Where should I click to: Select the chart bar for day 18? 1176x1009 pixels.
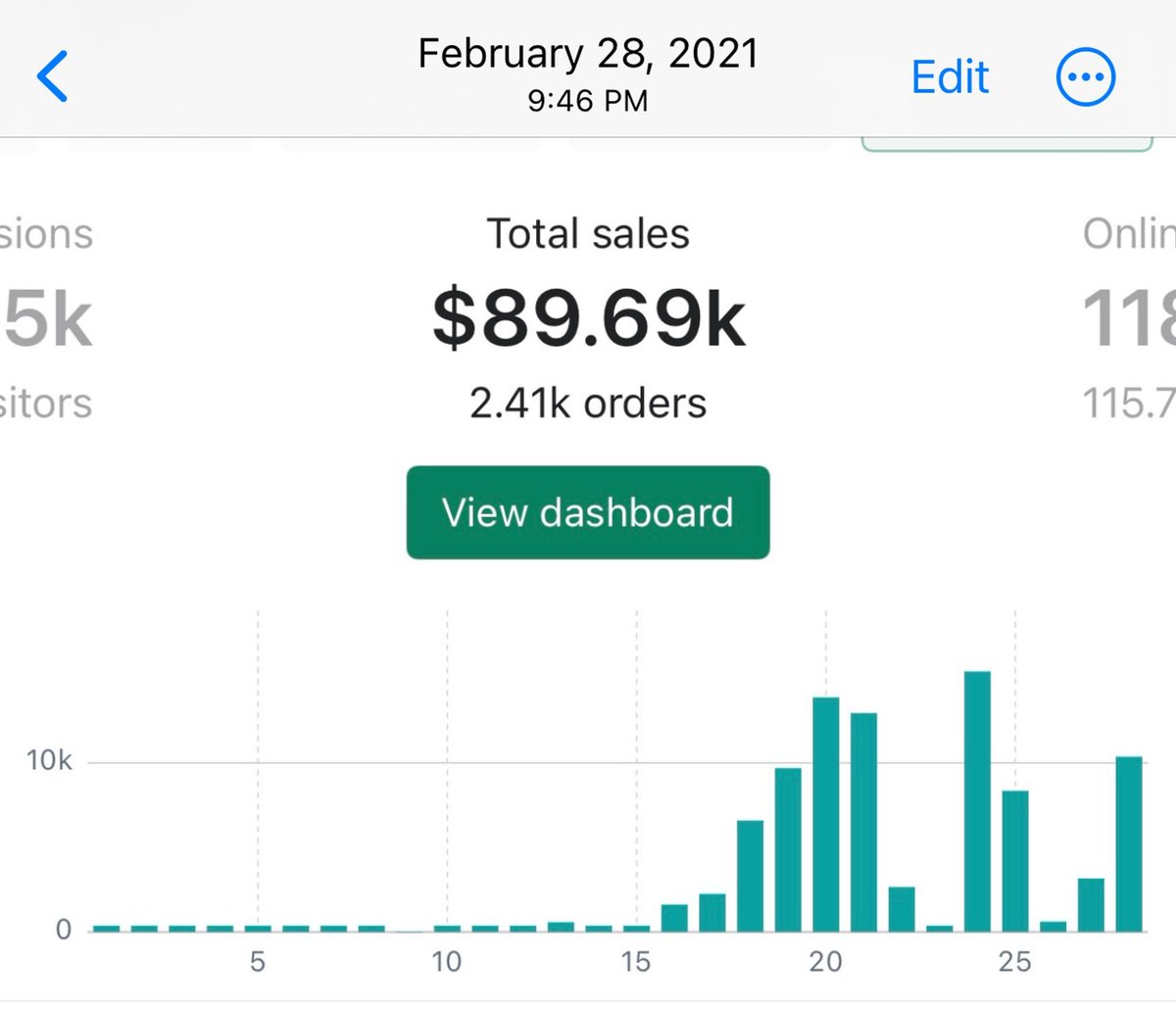tap(750, 876)
